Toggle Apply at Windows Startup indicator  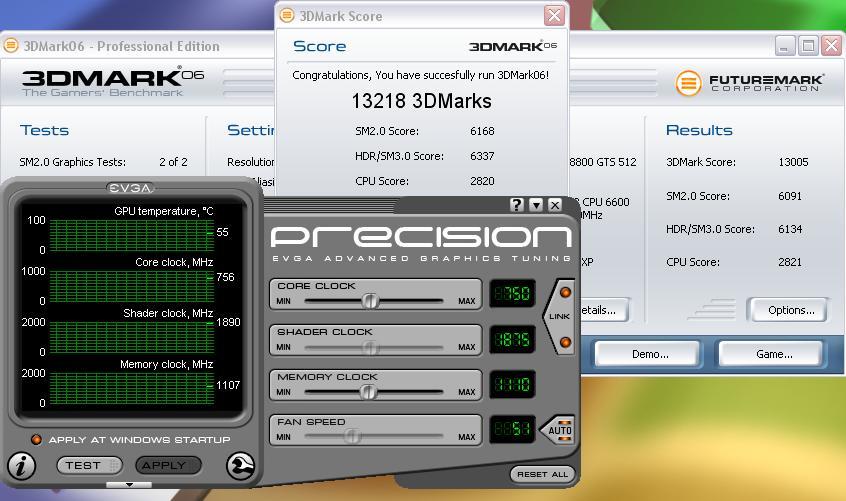click(36, 440)
